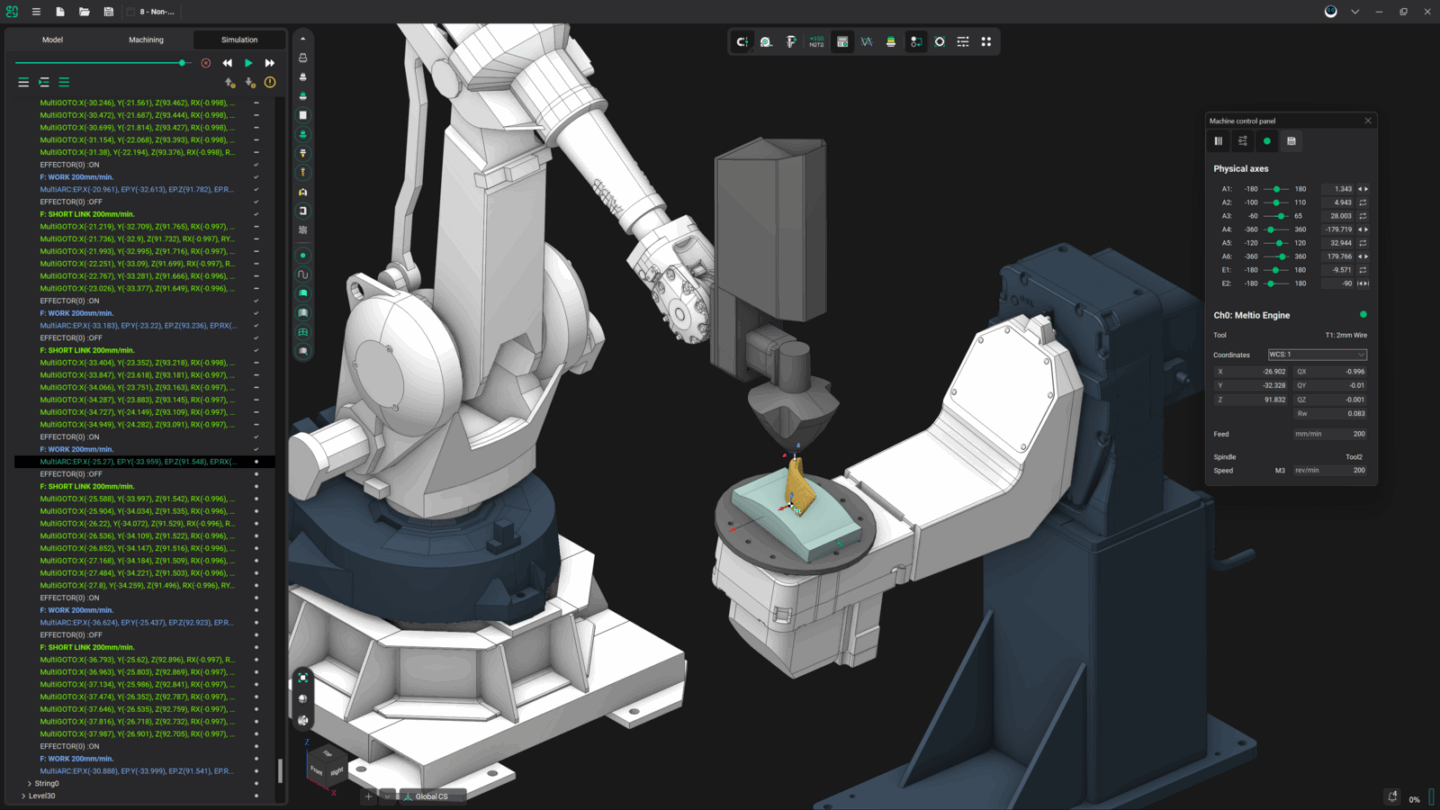Toggle the Ch0 Meltio Engine green status indicator
The image size is (1440, 810).
click(1361, 314)
